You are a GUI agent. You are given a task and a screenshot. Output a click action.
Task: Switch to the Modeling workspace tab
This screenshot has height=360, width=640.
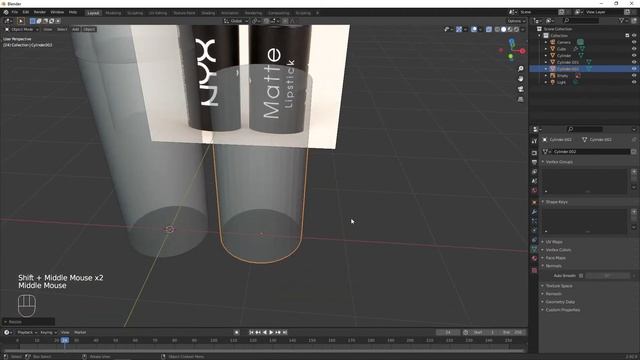click(x=113, y=13)
